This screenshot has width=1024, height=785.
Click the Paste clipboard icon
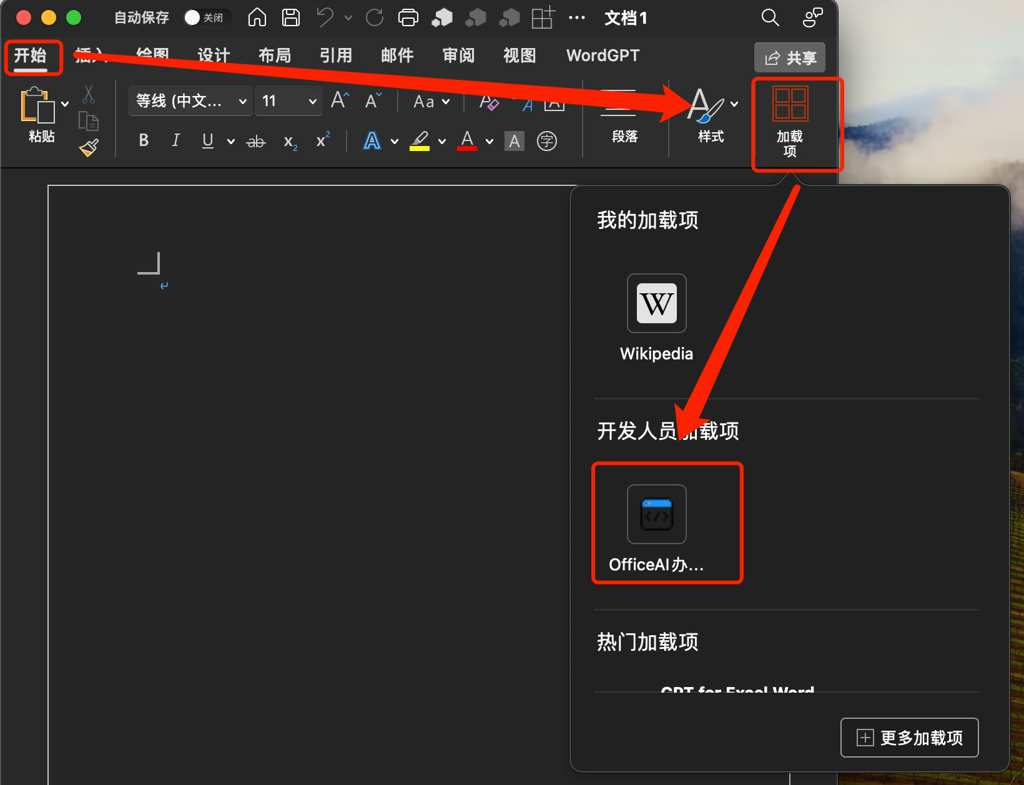[x=37, y=105]
